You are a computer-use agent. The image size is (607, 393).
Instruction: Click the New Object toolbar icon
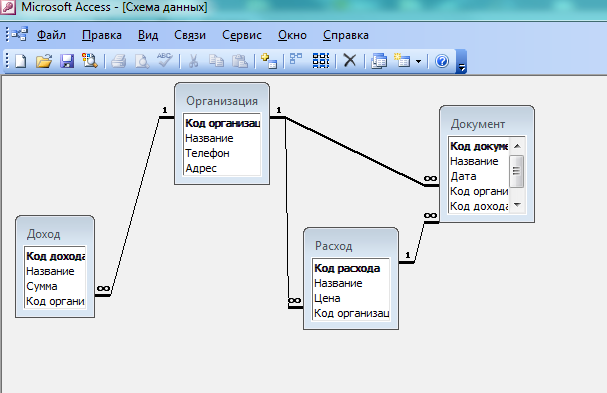click(x=402, y=61)
